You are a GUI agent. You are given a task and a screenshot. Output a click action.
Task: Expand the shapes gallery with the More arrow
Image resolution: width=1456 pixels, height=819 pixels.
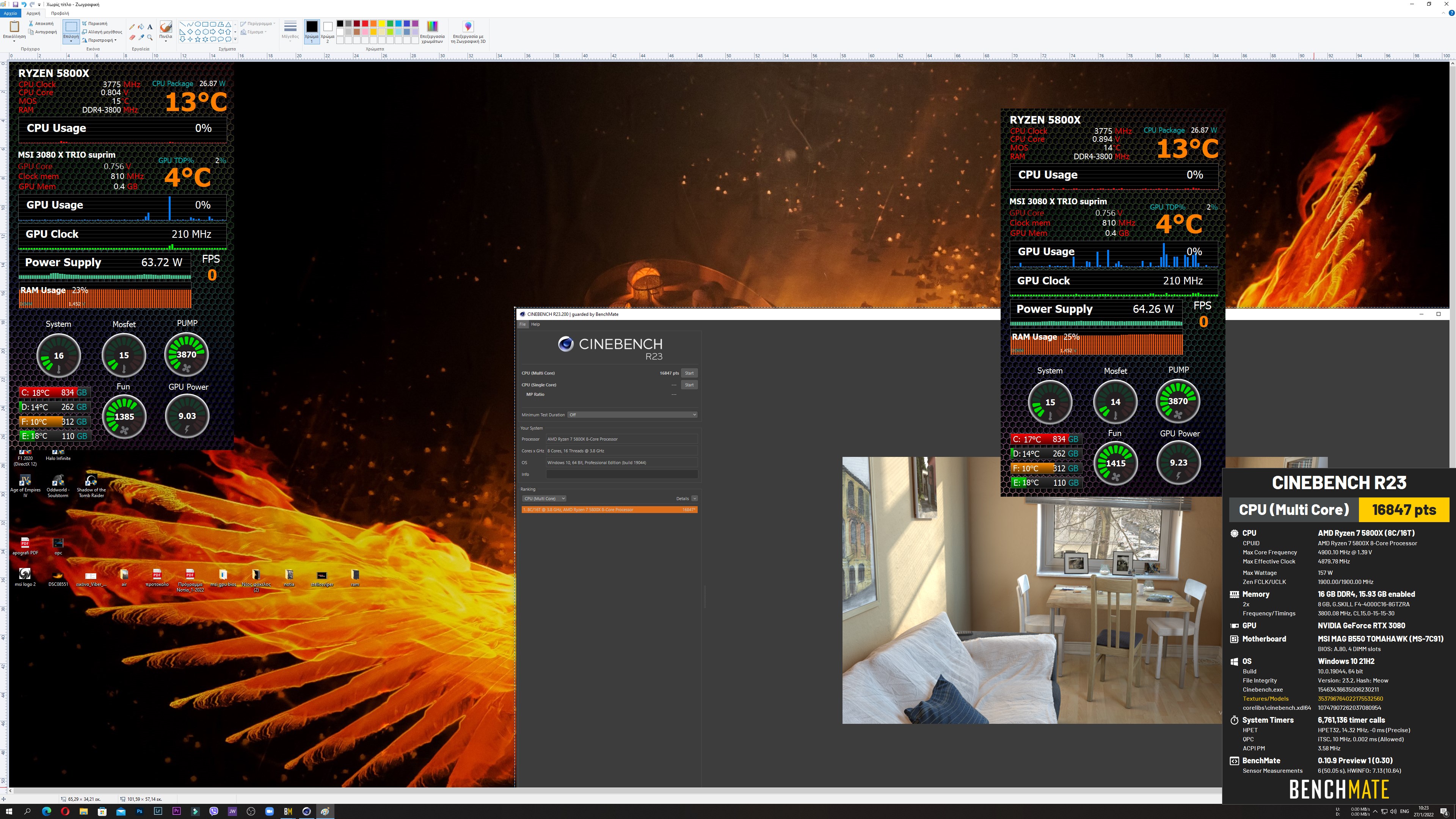coord(235,39)
